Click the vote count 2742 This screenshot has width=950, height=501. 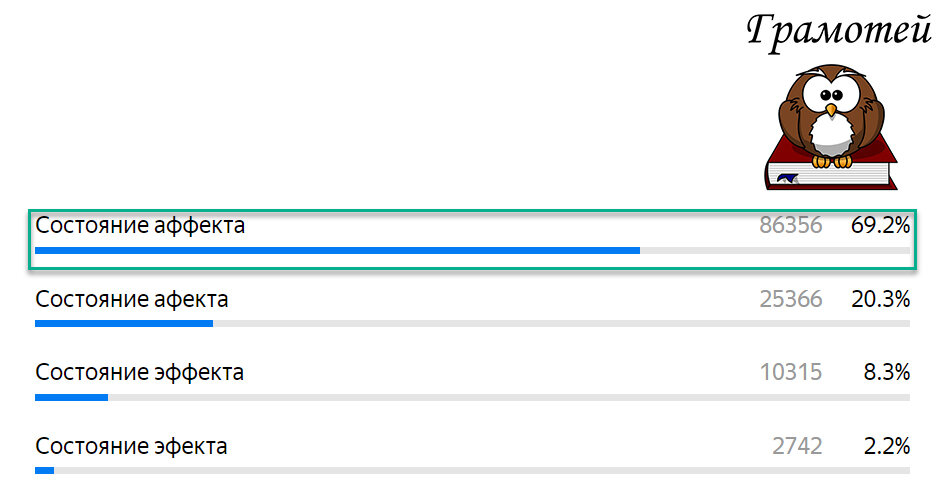[796, 446]
